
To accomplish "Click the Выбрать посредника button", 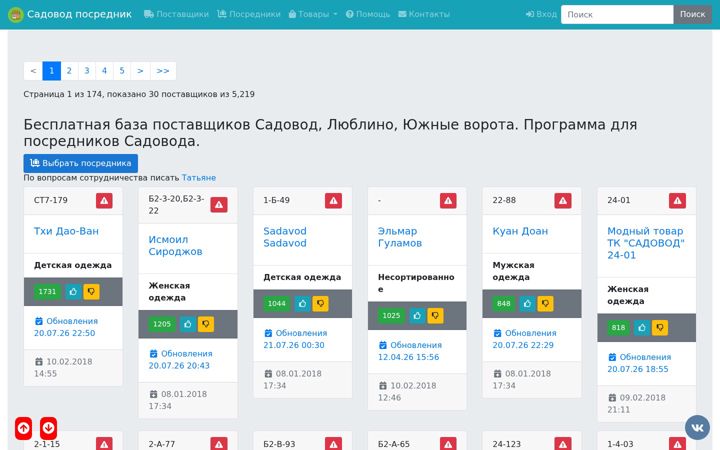I will (81, 163).
